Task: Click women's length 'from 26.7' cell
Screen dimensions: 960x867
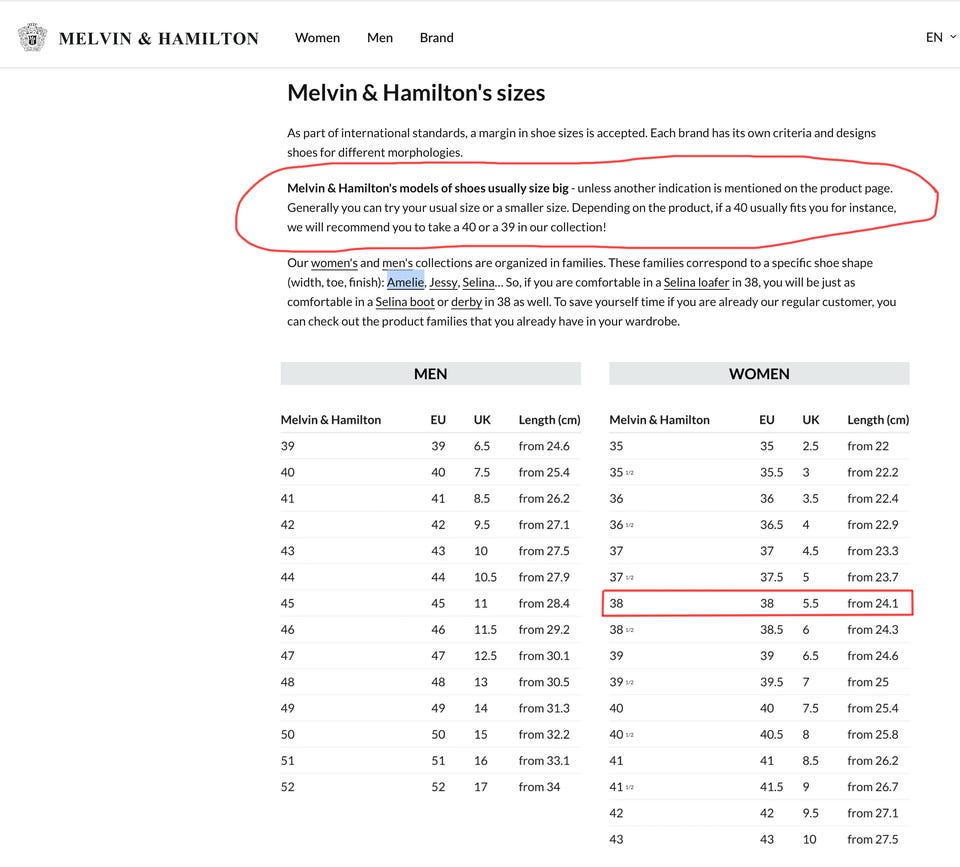Action: coord(872,787)
